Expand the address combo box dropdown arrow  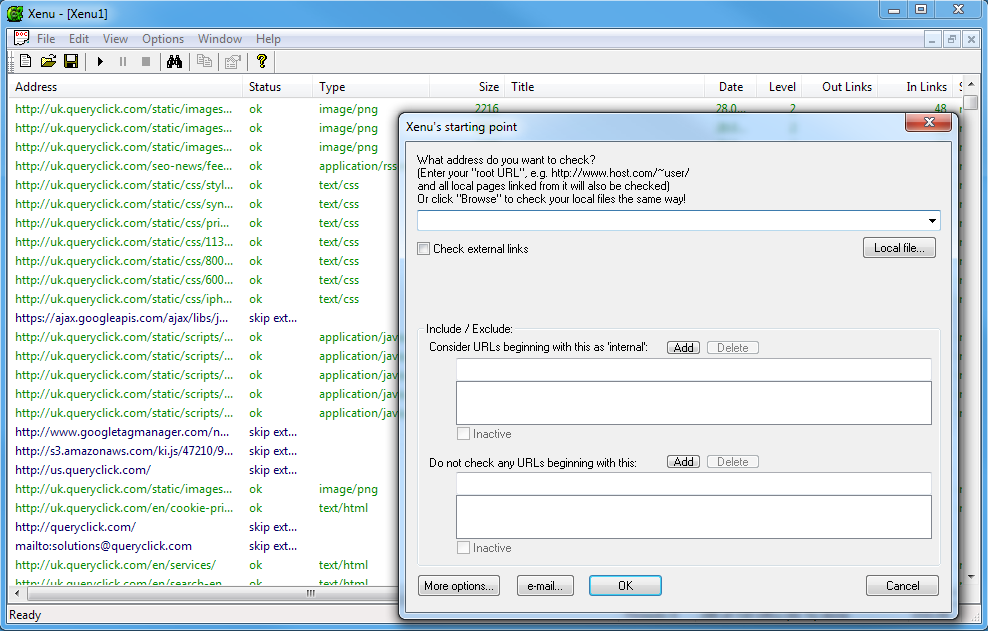click(x=932, y=221)
